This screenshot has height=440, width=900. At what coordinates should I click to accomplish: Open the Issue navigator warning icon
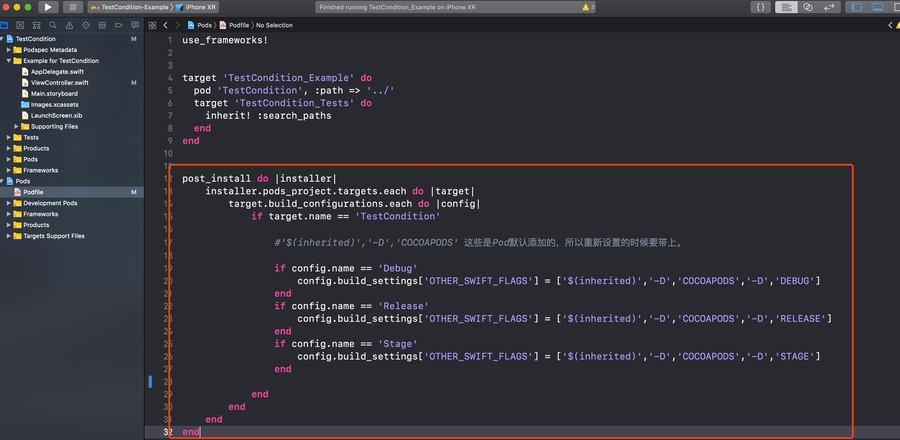pyautogui.click(x=70, y=25)
